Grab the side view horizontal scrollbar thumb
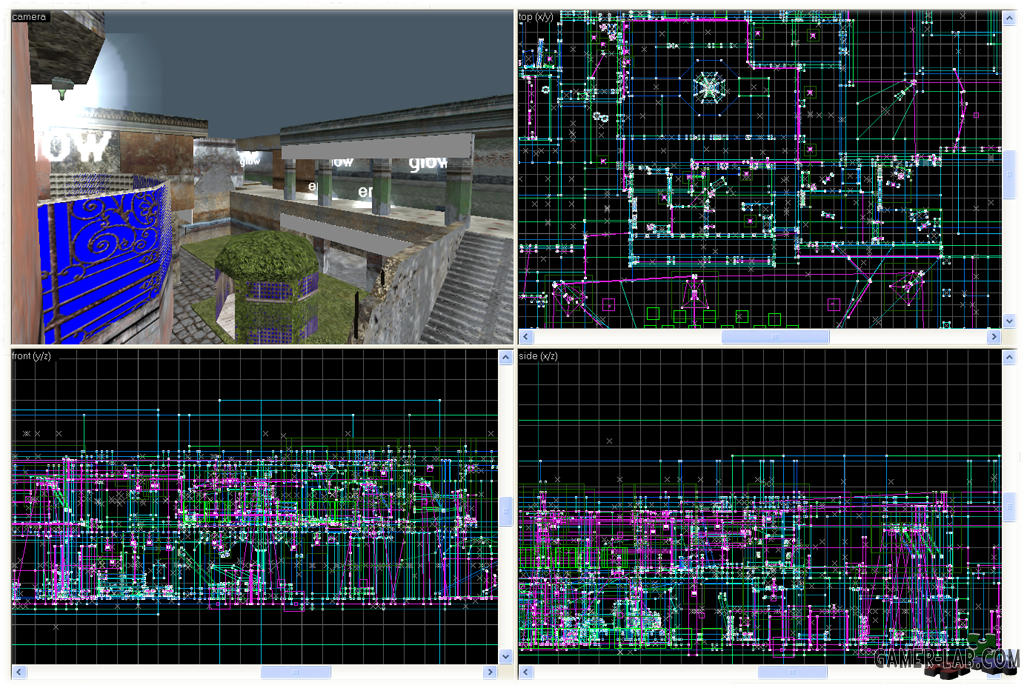This screenshot has height=688, width=1024. [792, 672]
